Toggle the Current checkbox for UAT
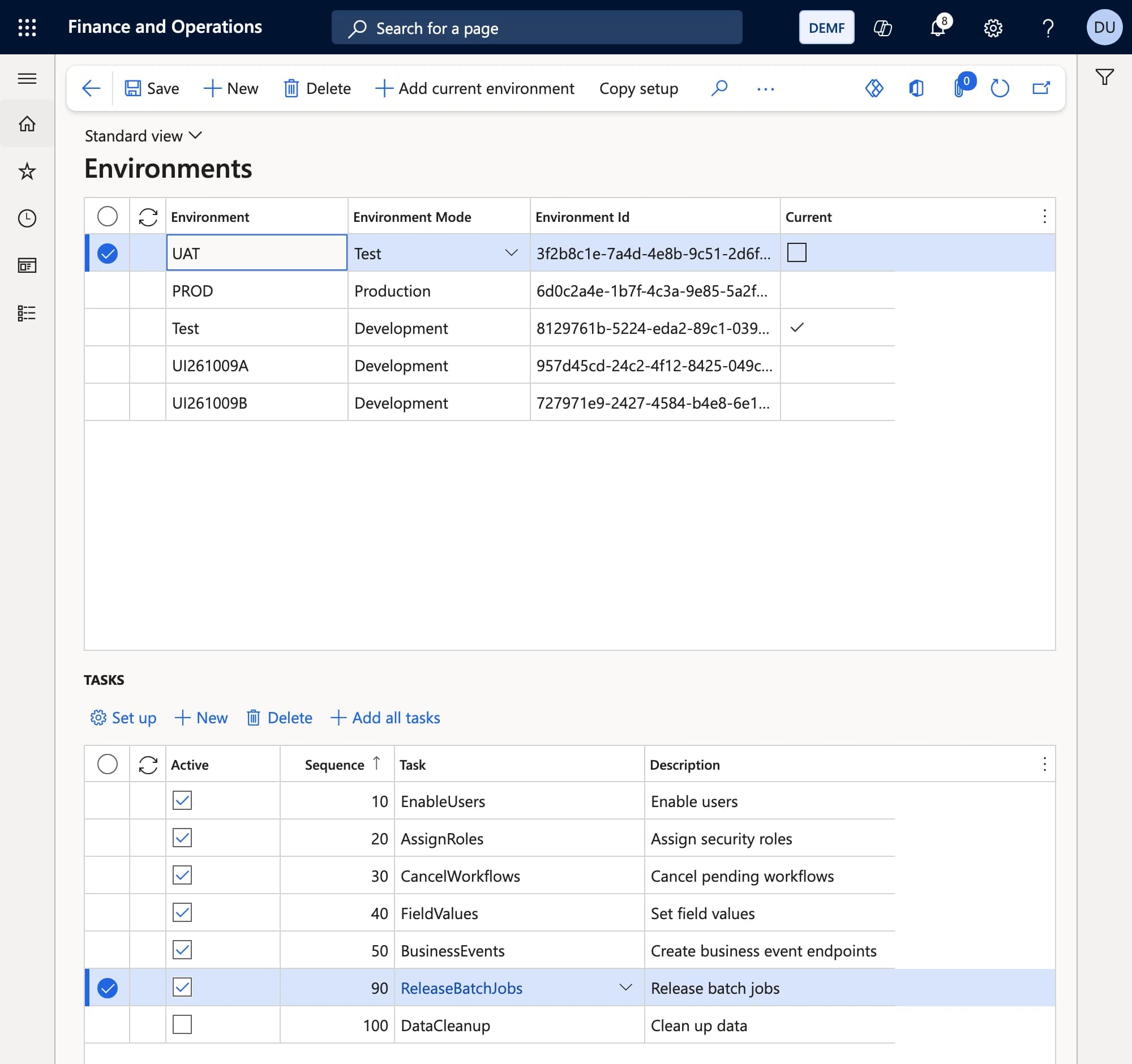 click(x=796, y=252)
